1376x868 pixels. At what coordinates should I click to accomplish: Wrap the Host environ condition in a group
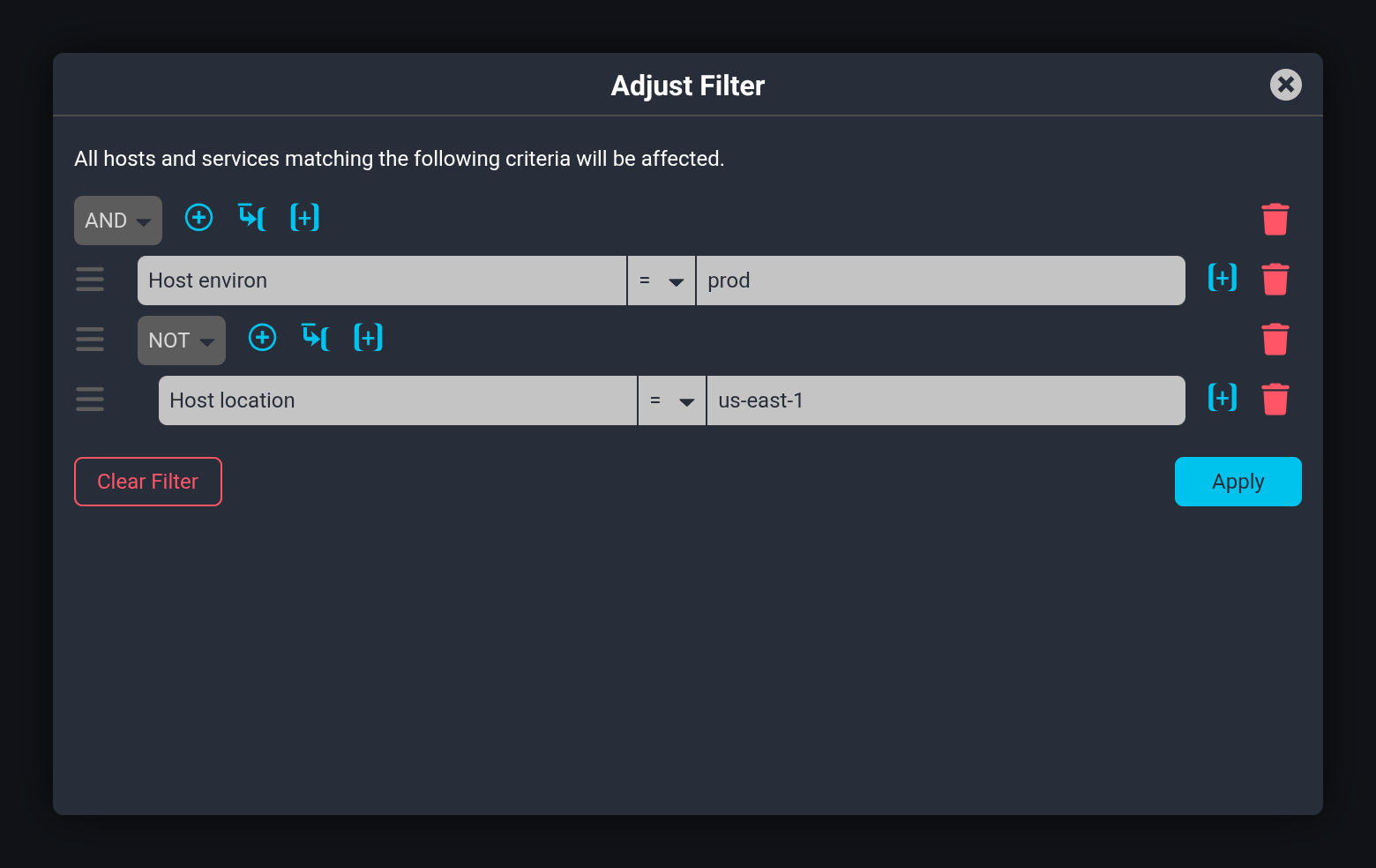point(1223,277)
